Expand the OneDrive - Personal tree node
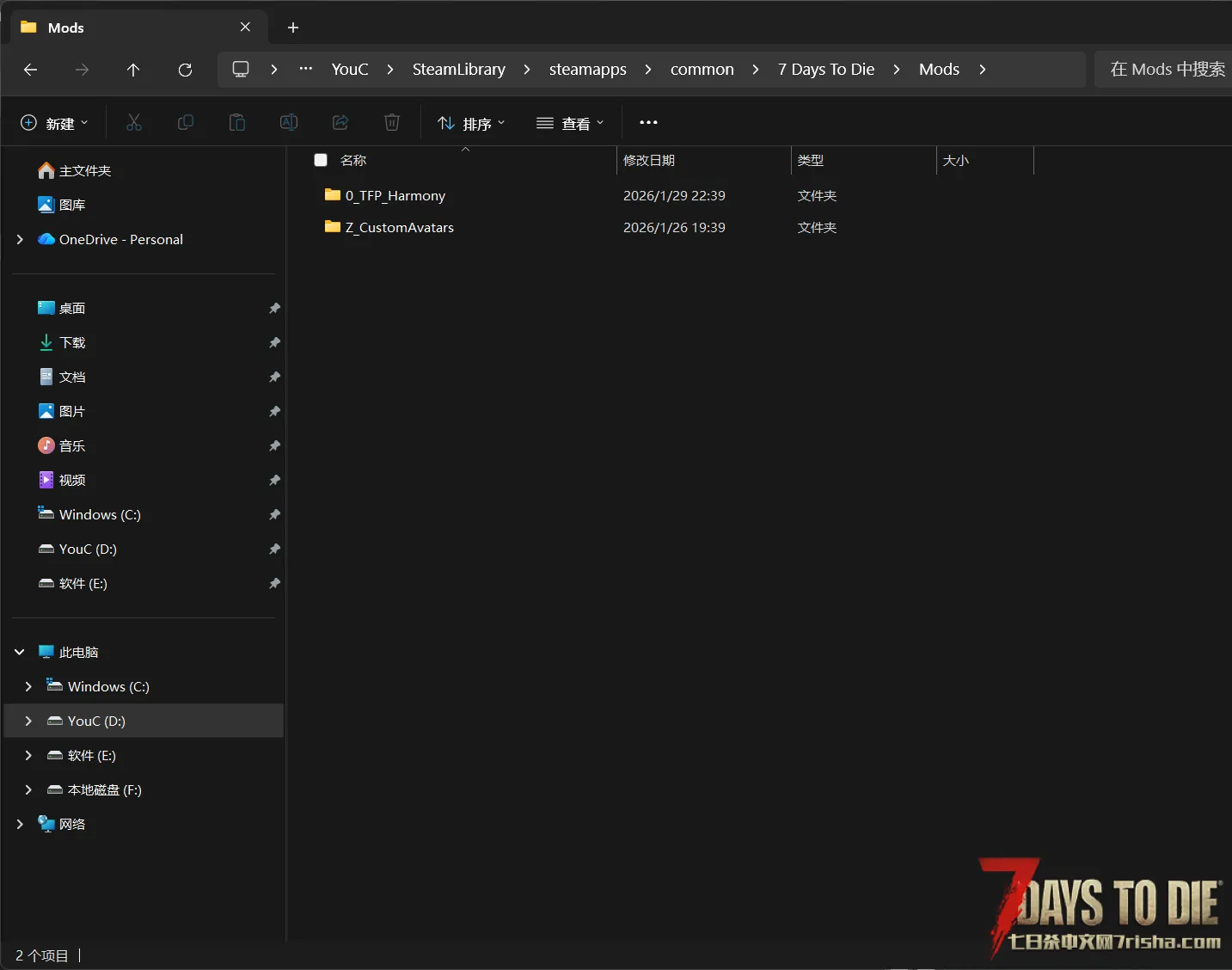The width and height of the screenshot is (1232, 970). pos(20,239)
